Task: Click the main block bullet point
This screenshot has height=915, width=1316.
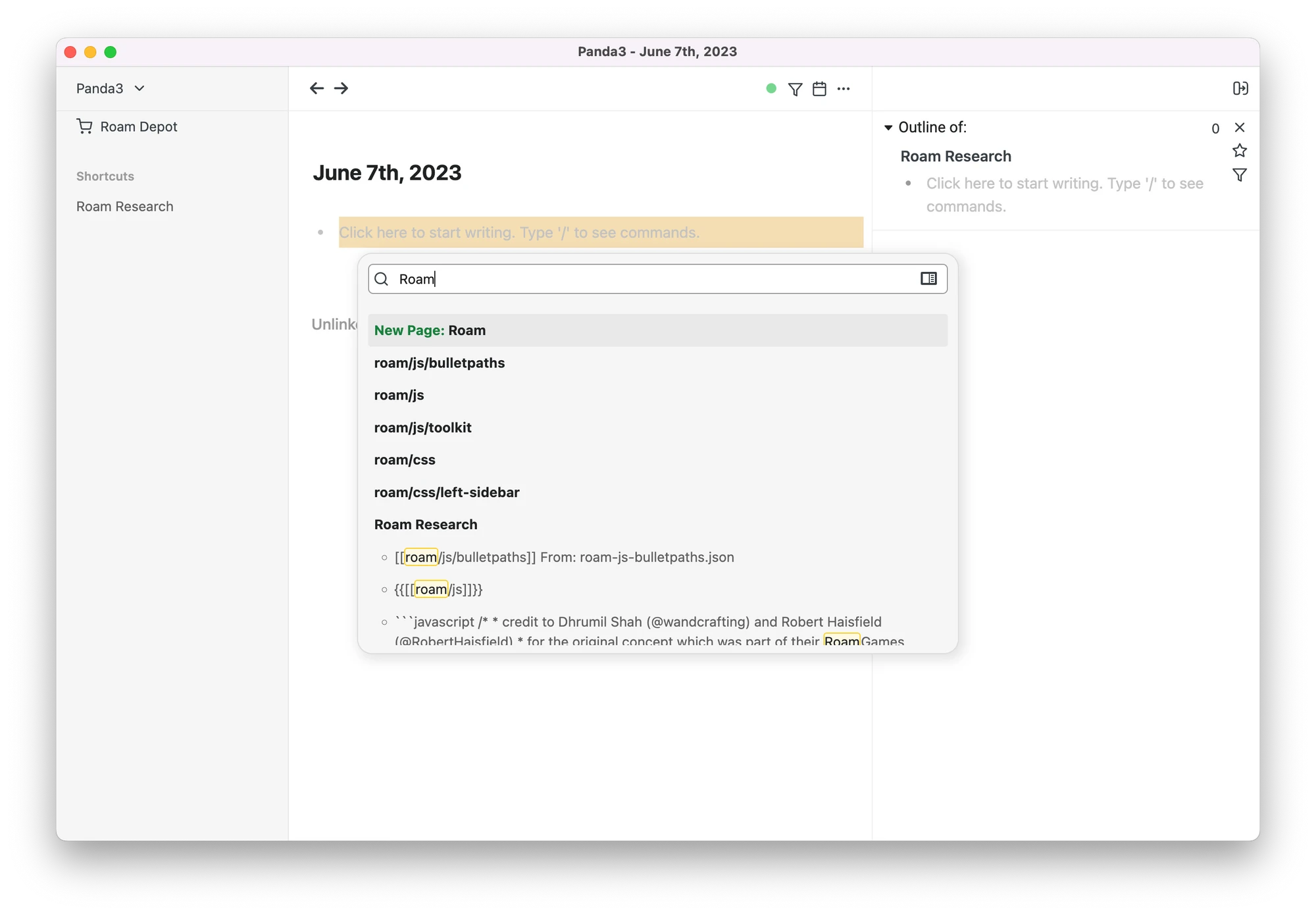Action: click(x=320, y=232)
